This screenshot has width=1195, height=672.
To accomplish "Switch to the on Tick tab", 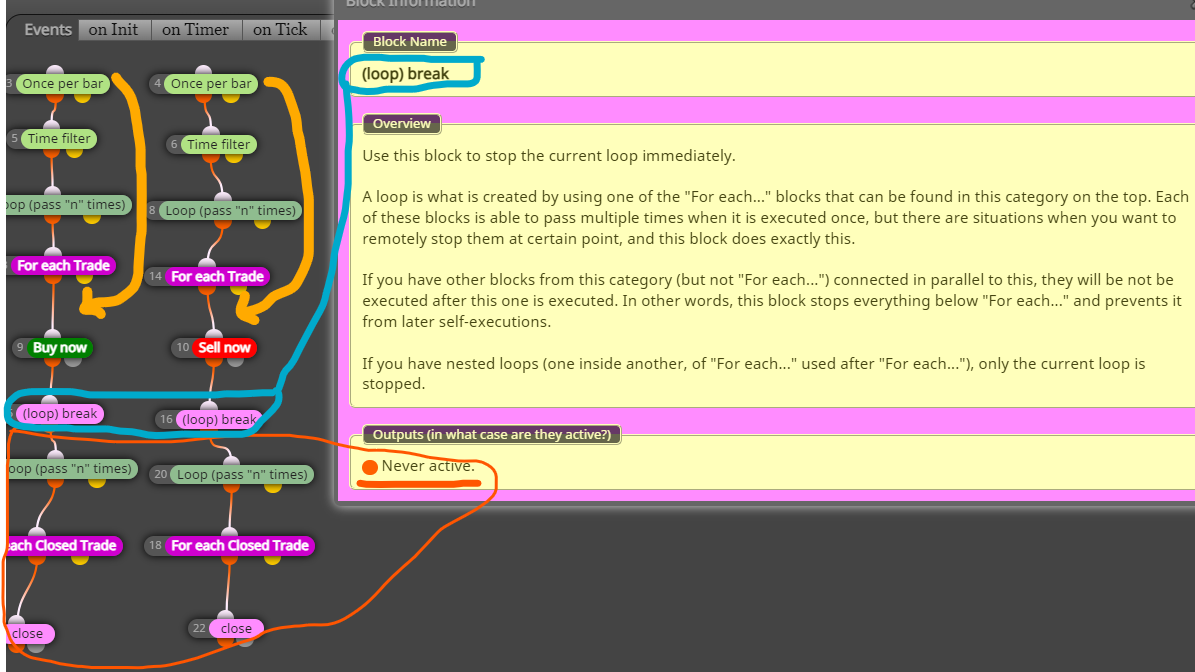I will [280, 30].
